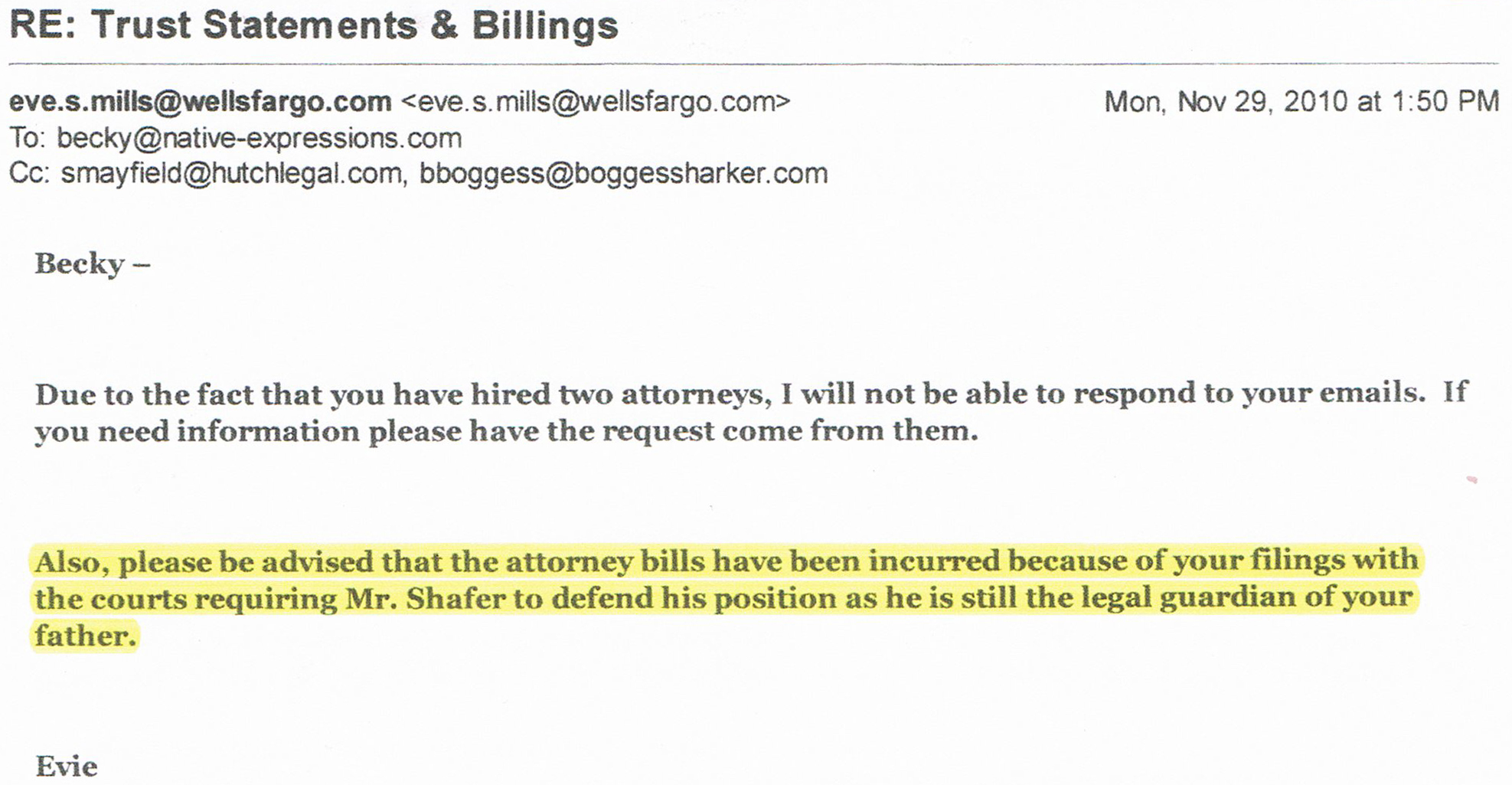Screen dimensions: 1512x785
Task: Click the To: field label
Action: coord(28,139)
